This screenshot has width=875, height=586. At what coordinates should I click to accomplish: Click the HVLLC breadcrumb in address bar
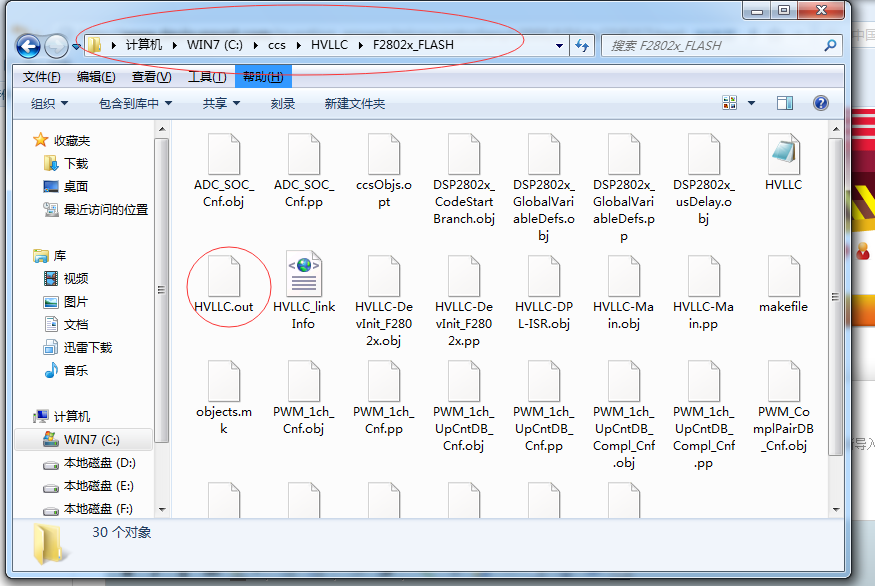[329, 45]
